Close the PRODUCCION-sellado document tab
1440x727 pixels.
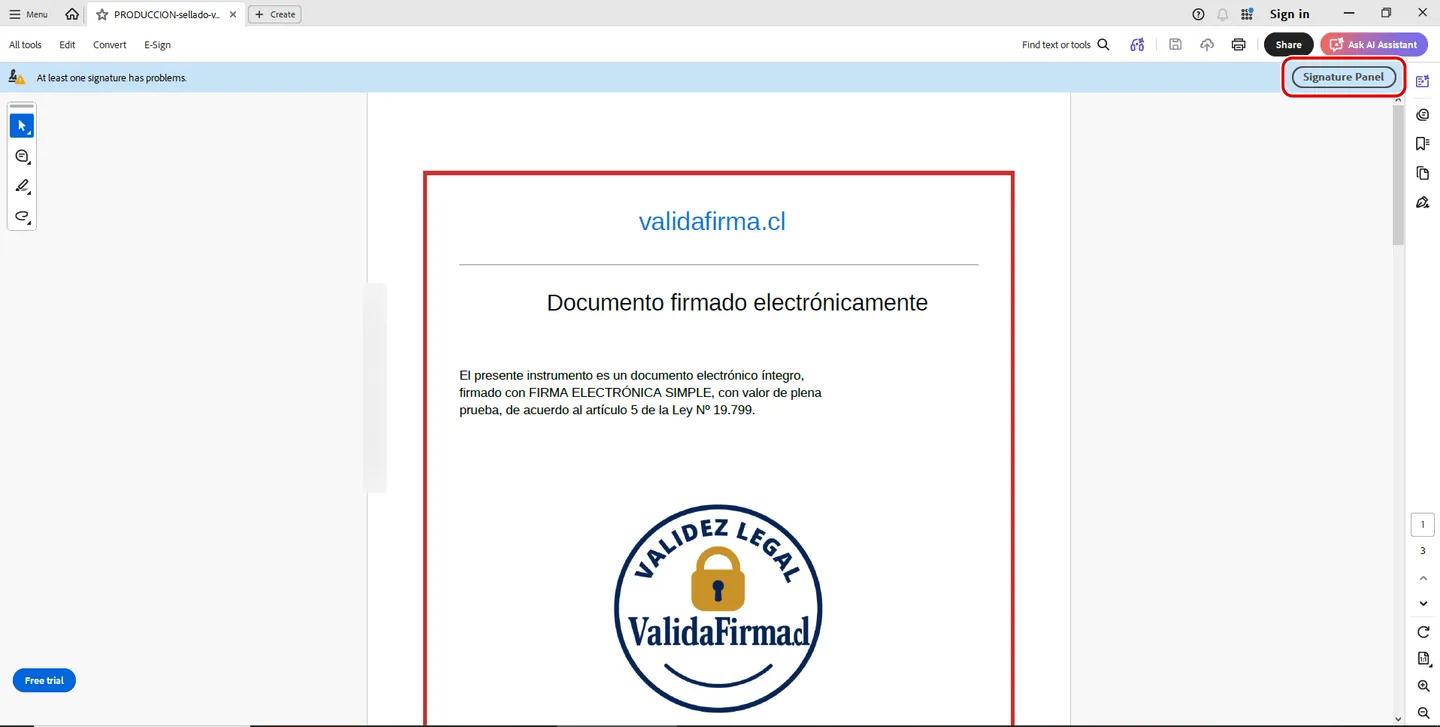[x=233, y=14]
